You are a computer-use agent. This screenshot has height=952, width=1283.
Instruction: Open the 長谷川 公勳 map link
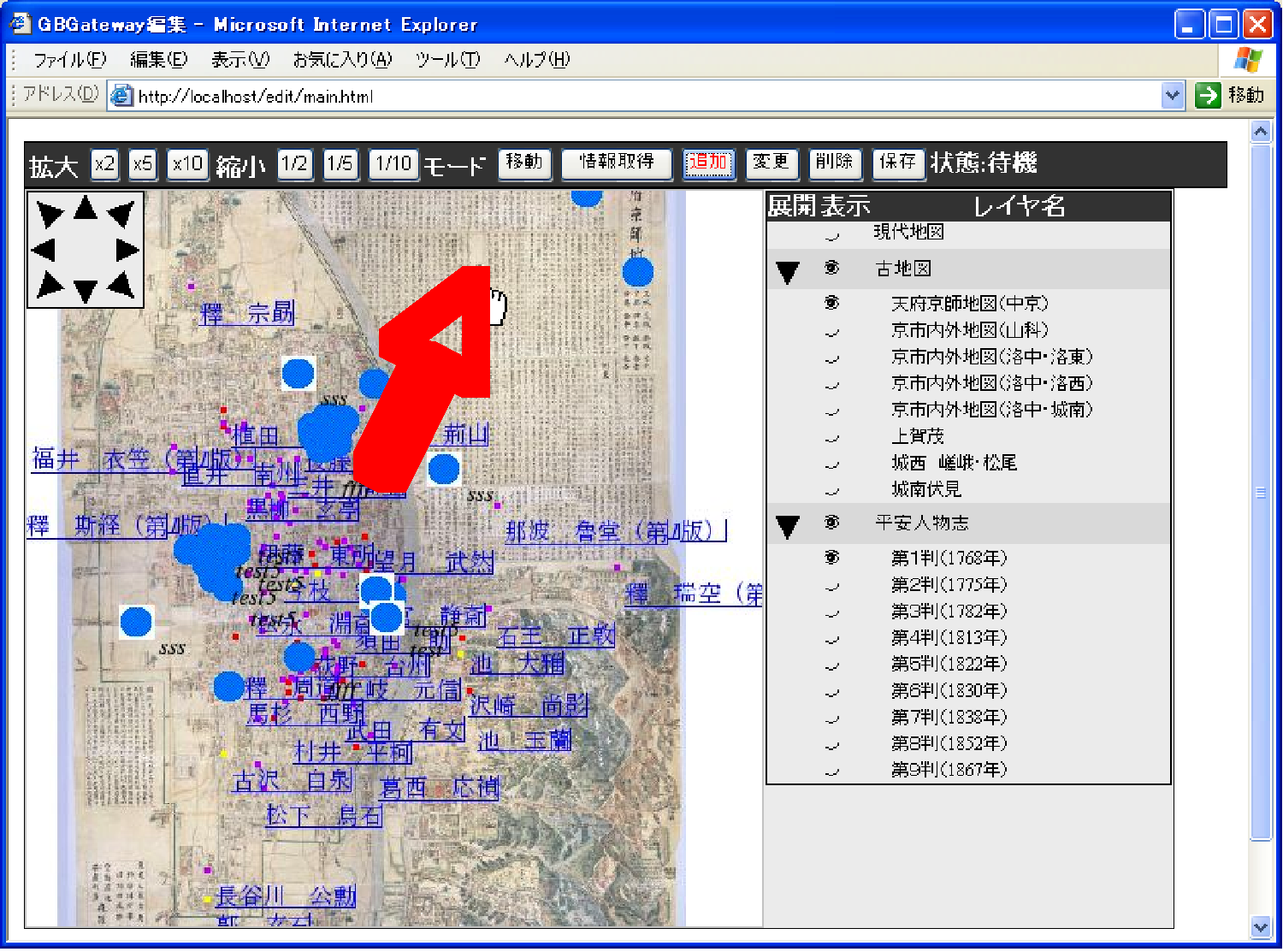click(x=286, y=896)
